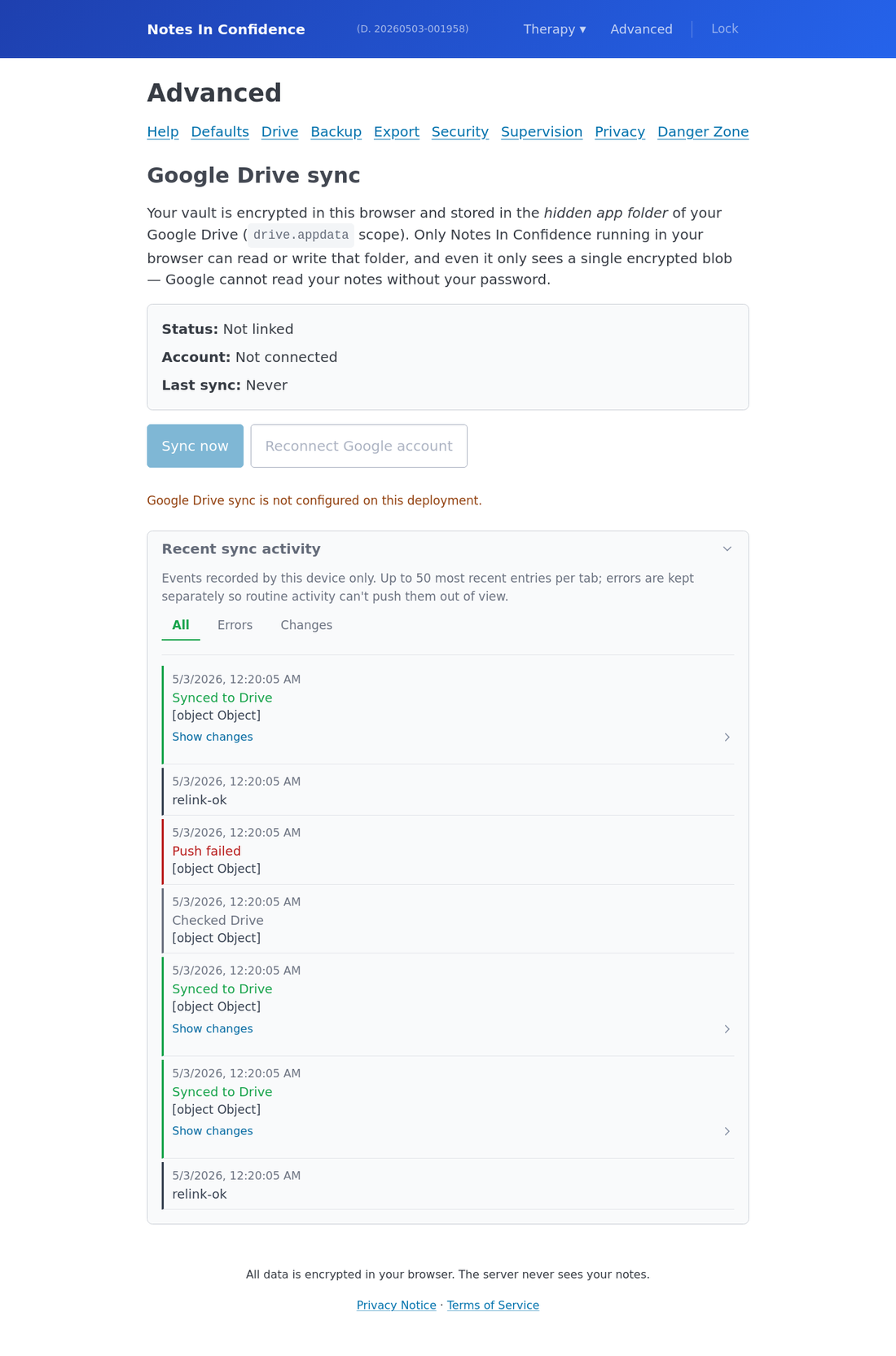Click Reconnect Google account button
896x1356 pixels.
point(359,446)
